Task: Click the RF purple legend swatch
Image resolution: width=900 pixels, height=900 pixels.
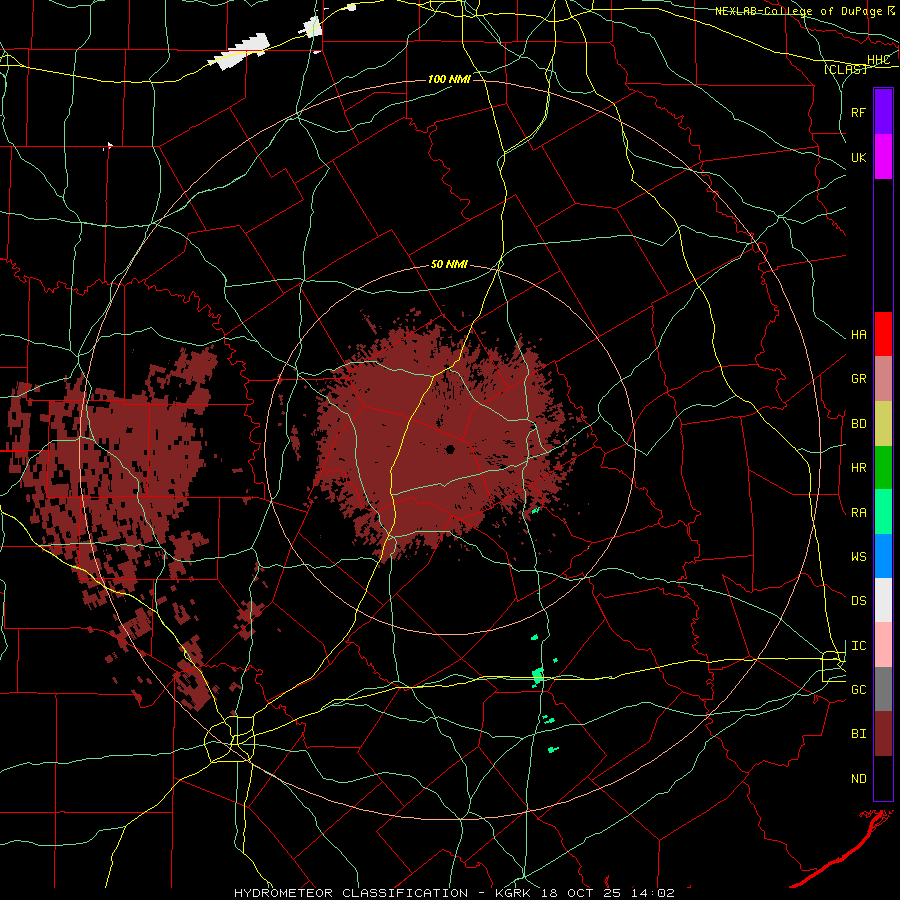Action: [883, 112]
